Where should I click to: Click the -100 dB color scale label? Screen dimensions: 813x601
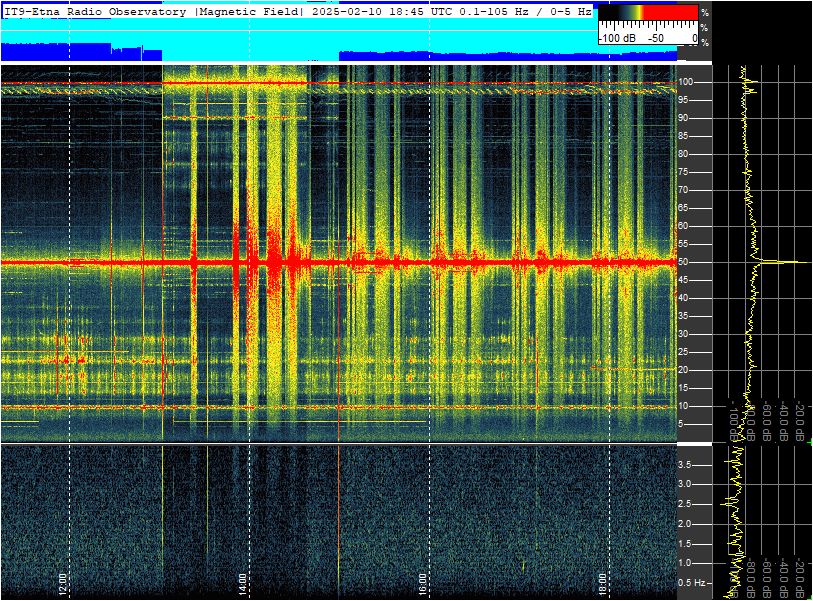[617, 38]
